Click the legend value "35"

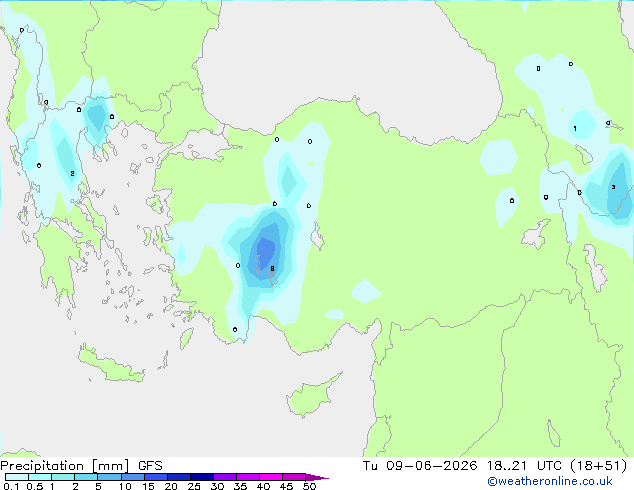[x=240, y=486]
